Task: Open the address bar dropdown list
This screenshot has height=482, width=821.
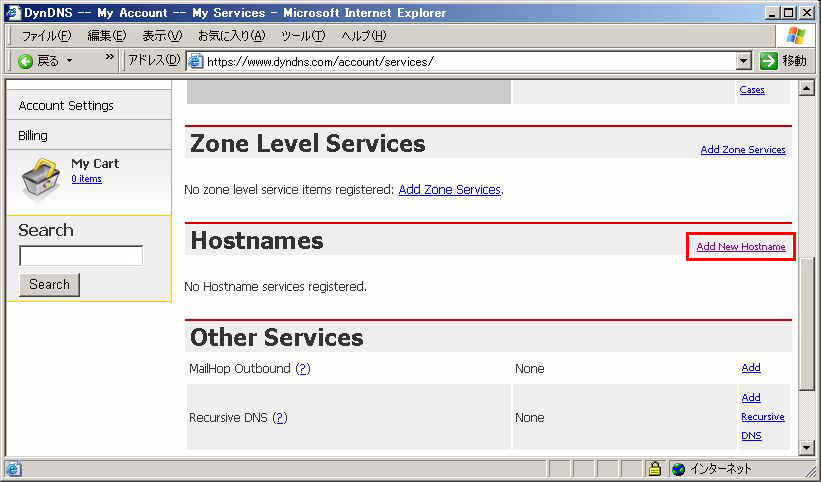Action: point(744,61)
